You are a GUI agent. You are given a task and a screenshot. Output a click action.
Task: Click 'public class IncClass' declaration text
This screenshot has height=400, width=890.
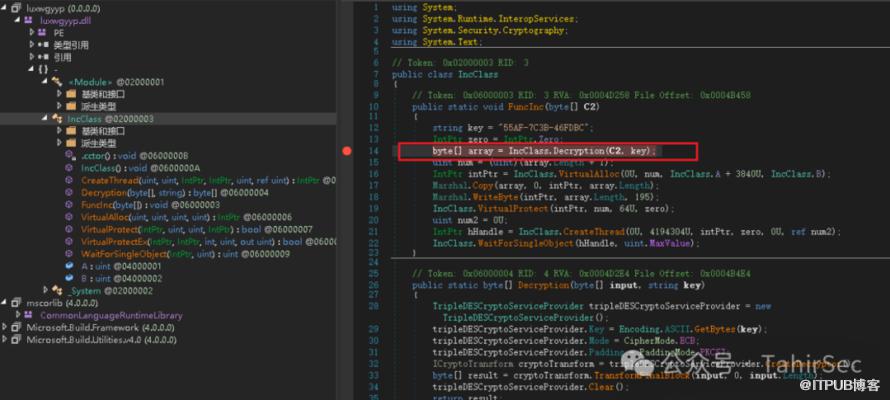click(444, 74)
